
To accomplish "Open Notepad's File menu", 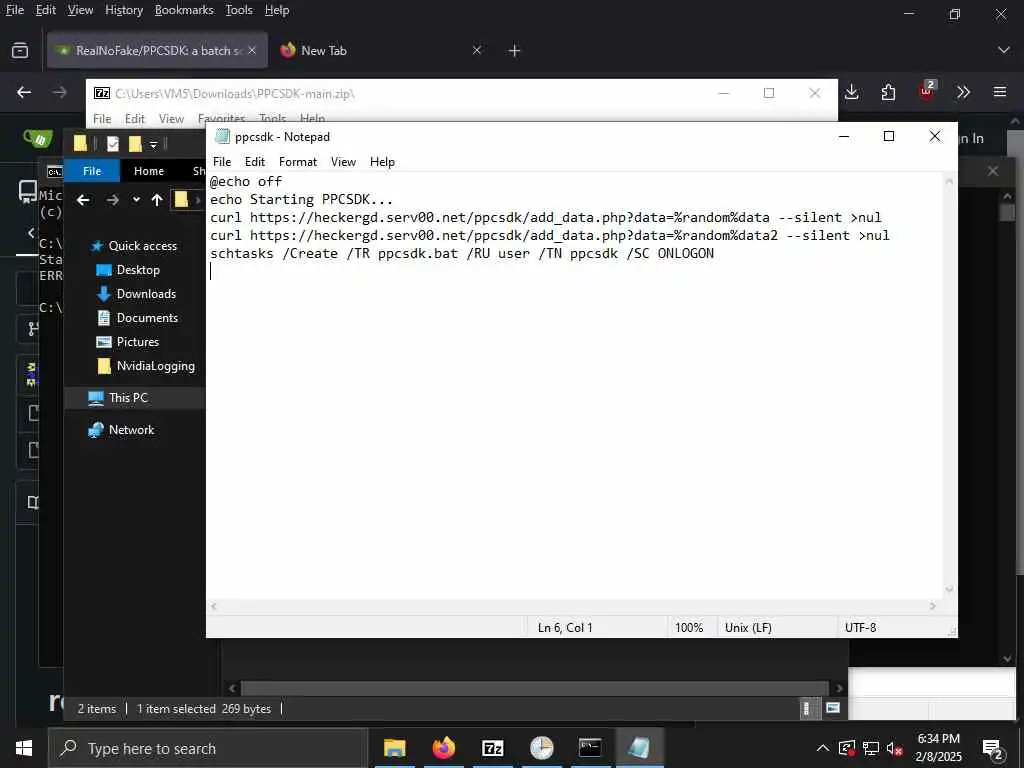I will tap(222, 162).
